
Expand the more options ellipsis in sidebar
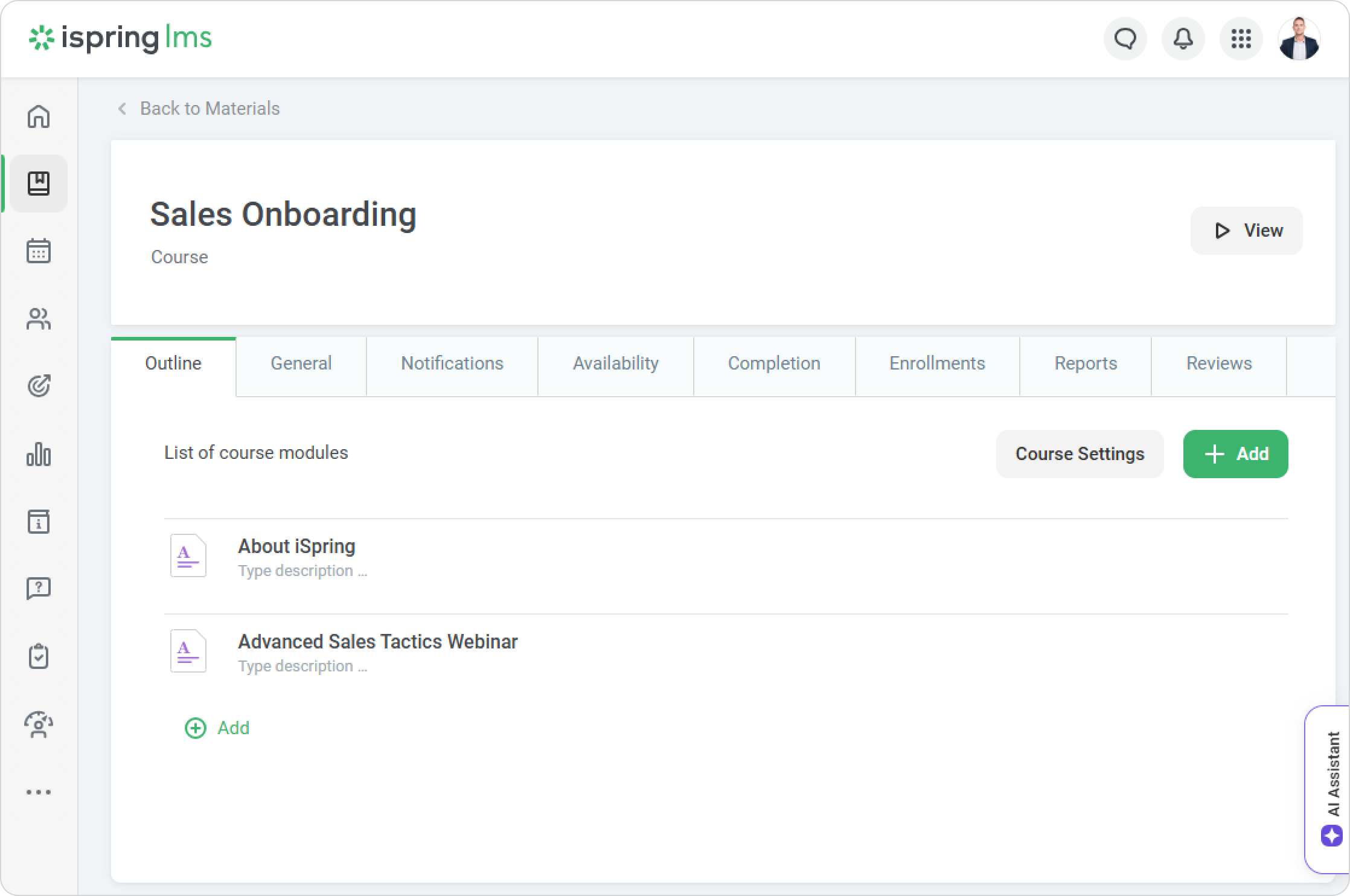tap(39, 792)
